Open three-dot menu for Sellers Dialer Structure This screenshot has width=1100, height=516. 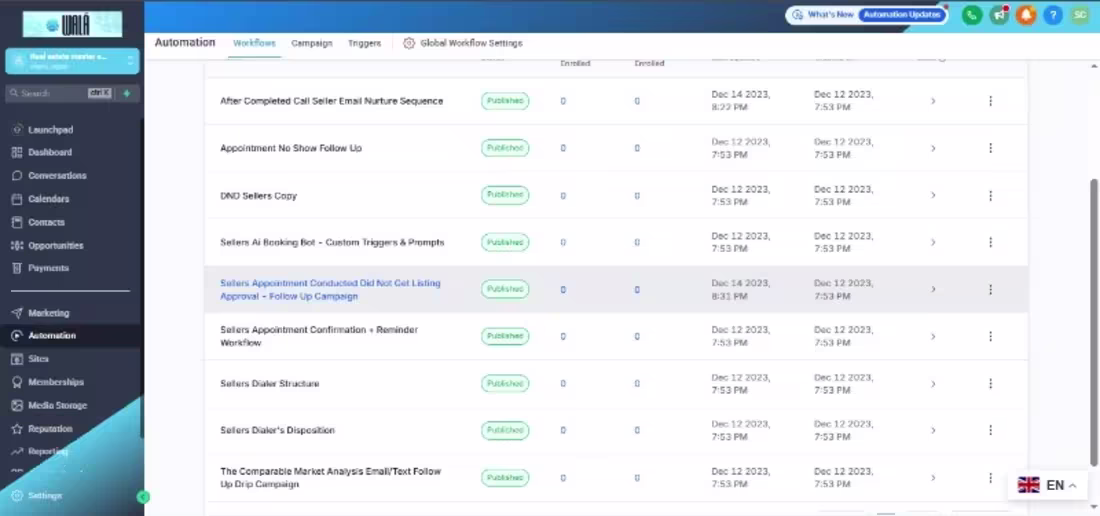point(990,383)
